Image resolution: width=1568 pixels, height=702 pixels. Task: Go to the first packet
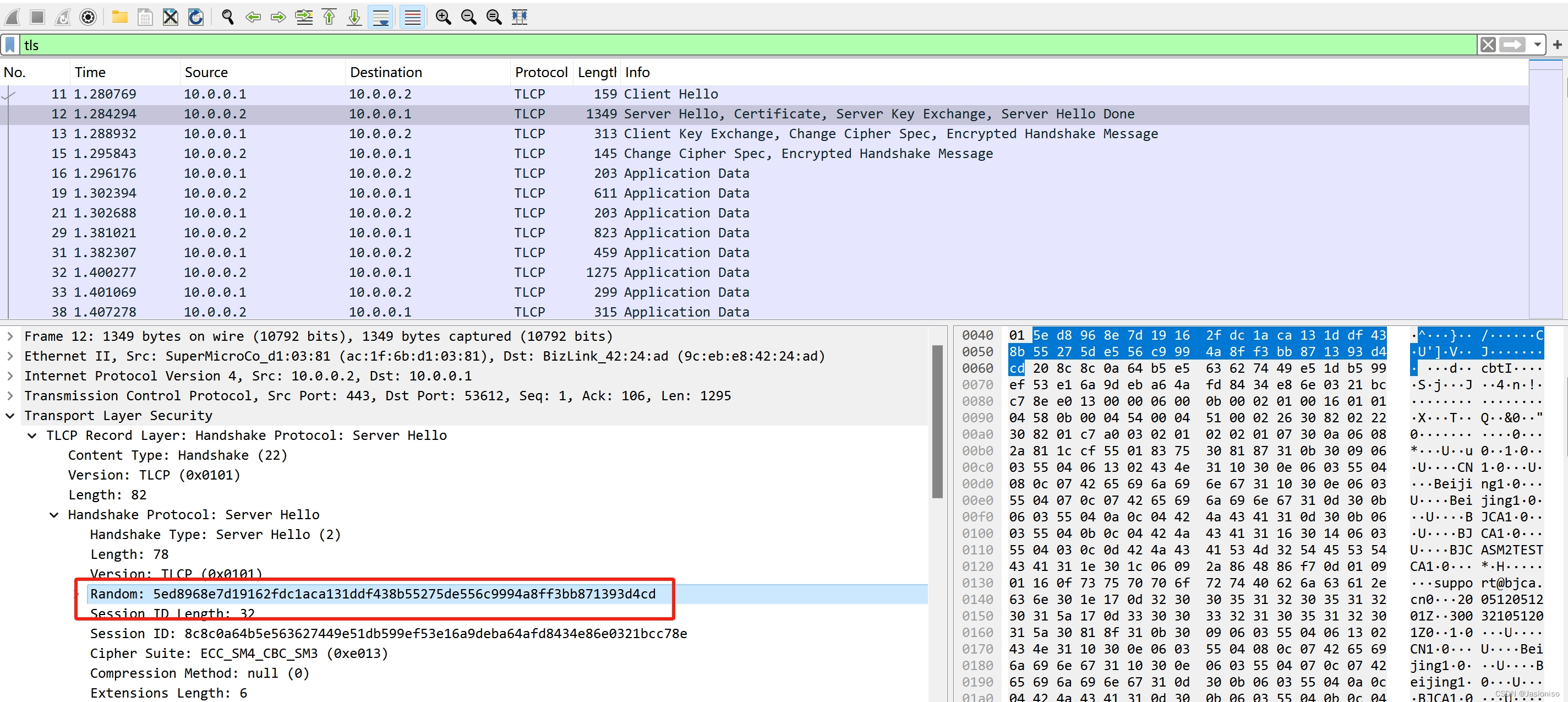coord(329,17)
